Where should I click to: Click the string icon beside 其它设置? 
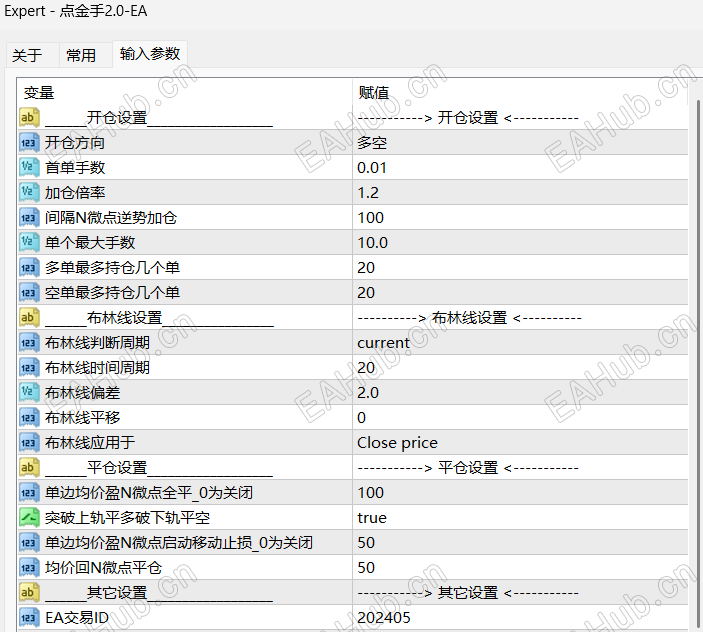30,593
